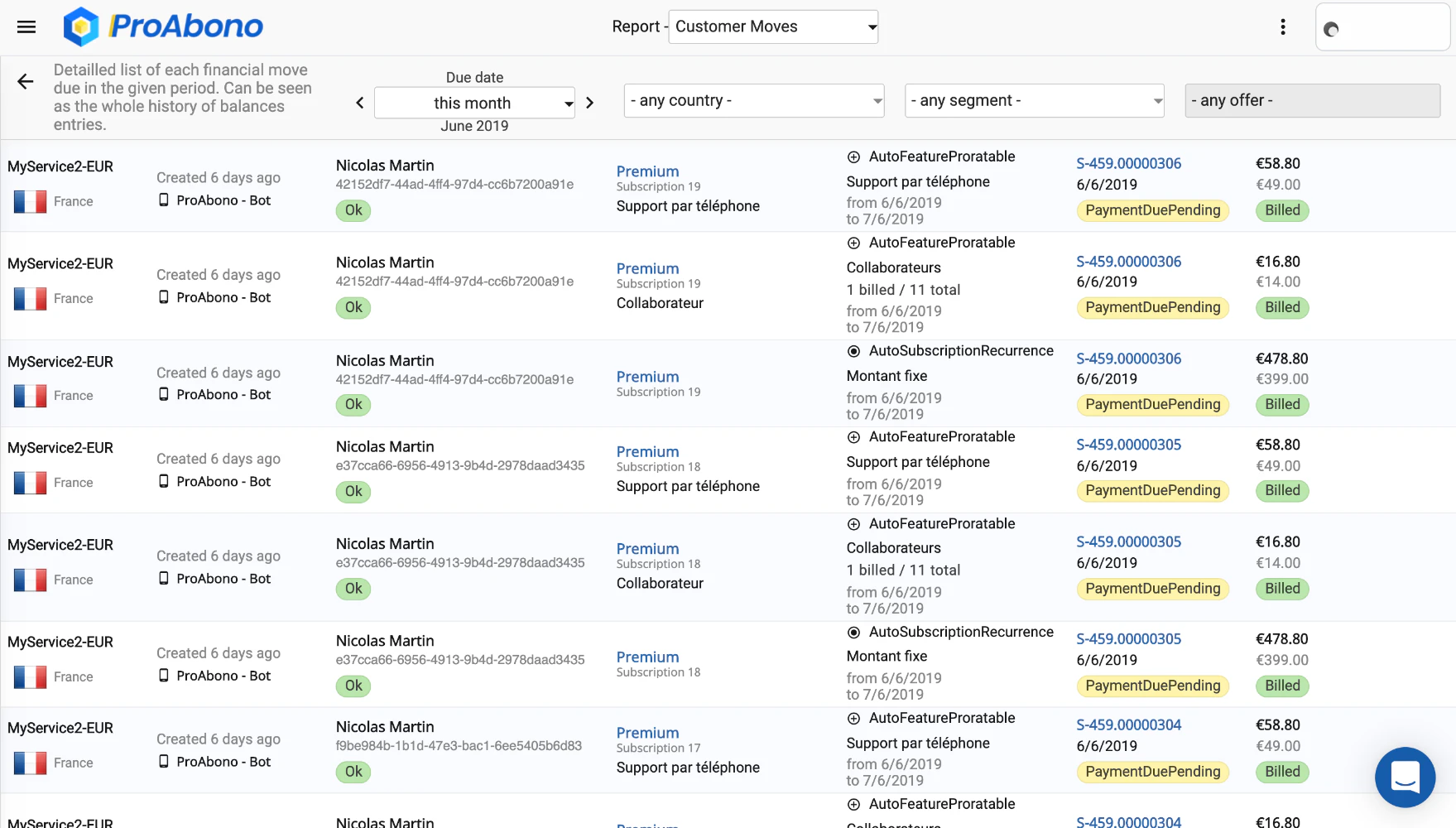Open invoice S-459.00000306 in €58.80 row
Screen dimensions: 1456x828
click(1128, 164)
